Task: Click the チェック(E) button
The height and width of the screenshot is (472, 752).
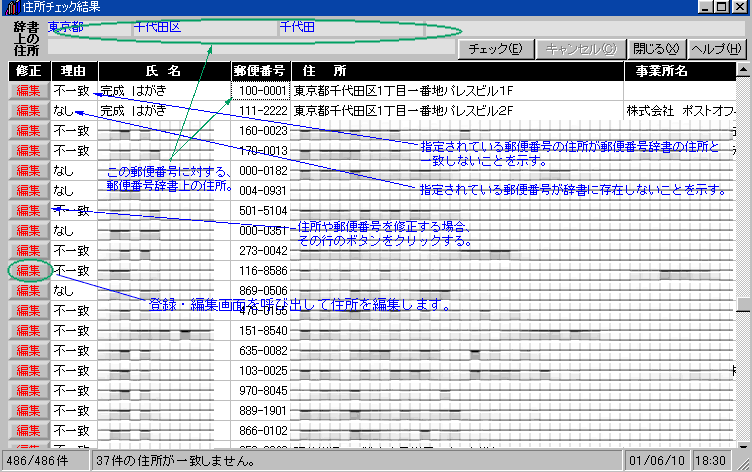Action: [x=495, y=48]
